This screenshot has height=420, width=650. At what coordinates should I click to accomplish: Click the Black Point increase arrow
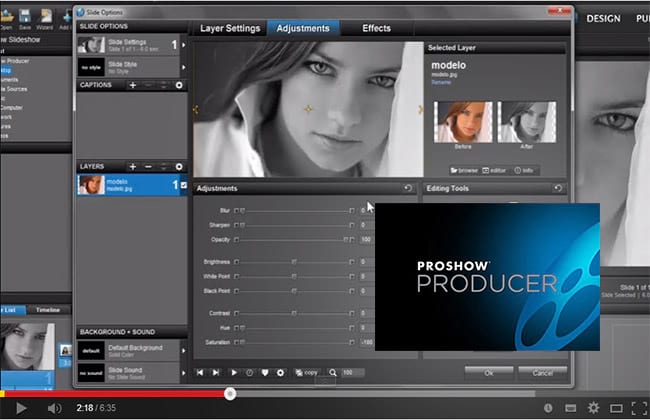click(352, 291)
